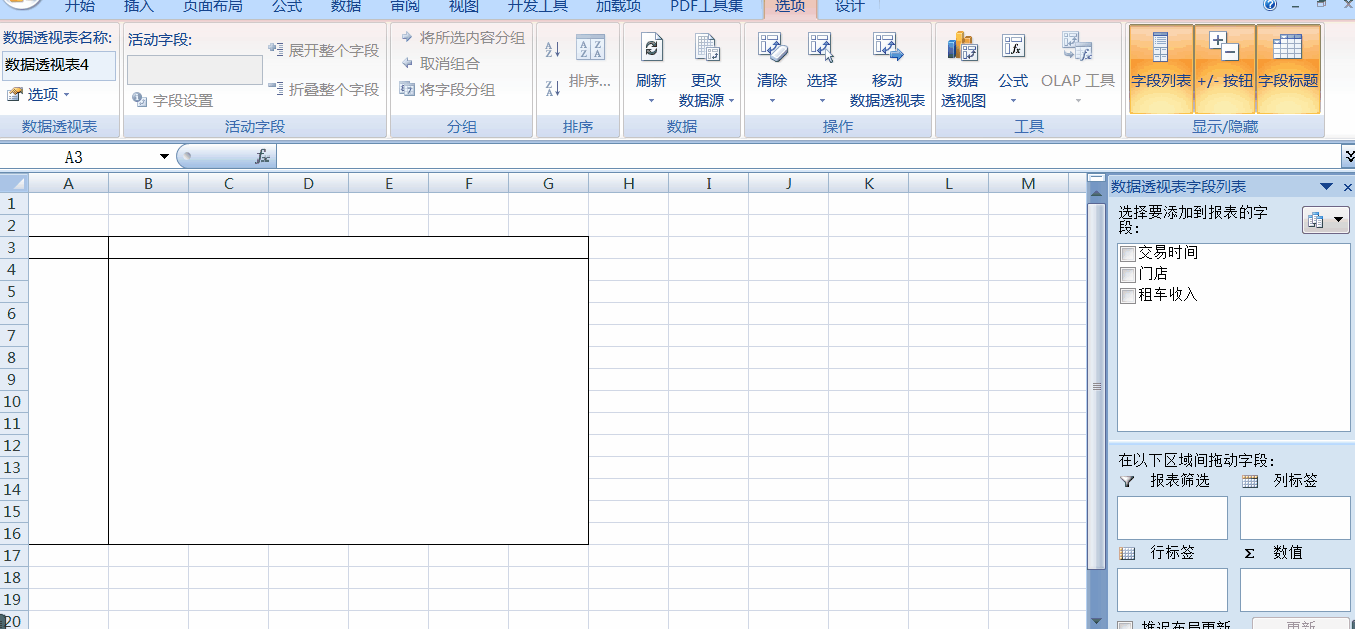The image size is (1355, 629).
Task: Enable the 租车收入 field checkbox
Action: pos(1127,296)
